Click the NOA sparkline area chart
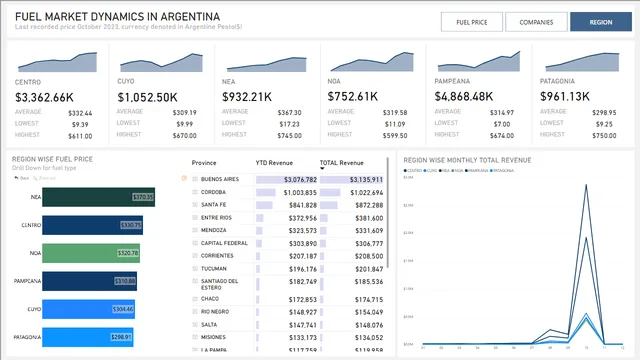Screen dimensions: 640x360 coord(372,62)
